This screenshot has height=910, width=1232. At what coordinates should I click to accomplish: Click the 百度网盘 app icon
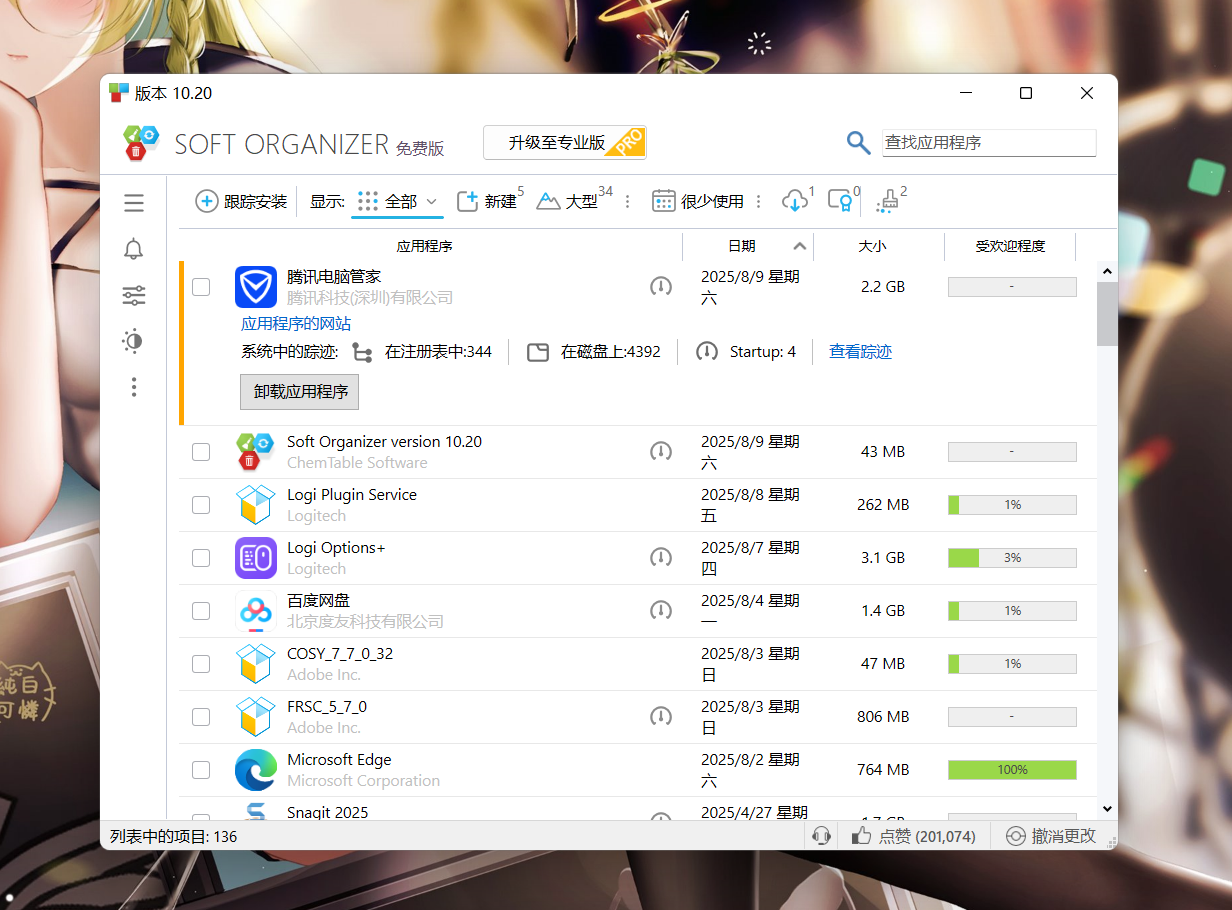(256, 611)
